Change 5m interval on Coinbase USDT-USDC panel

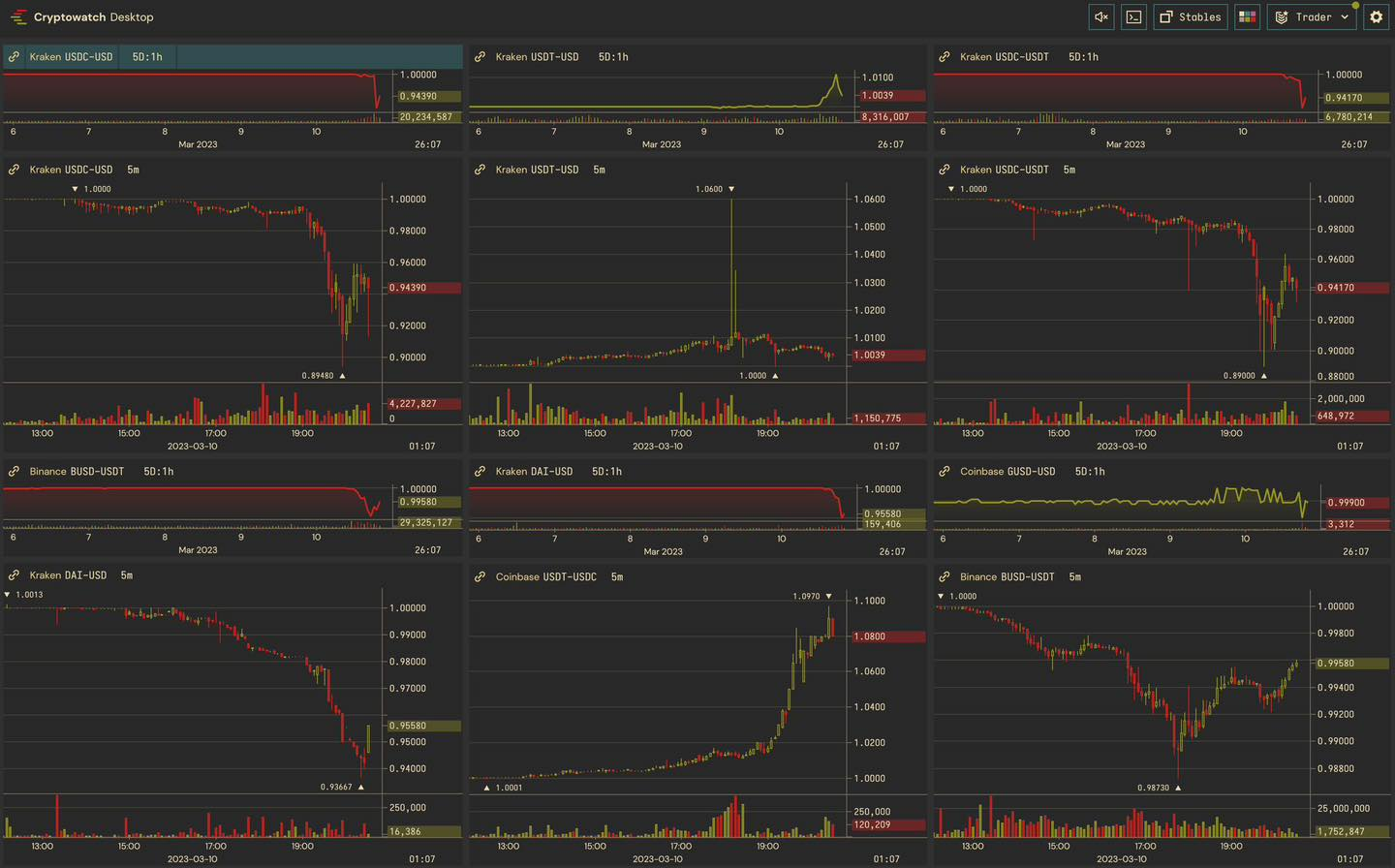[617, 576]
